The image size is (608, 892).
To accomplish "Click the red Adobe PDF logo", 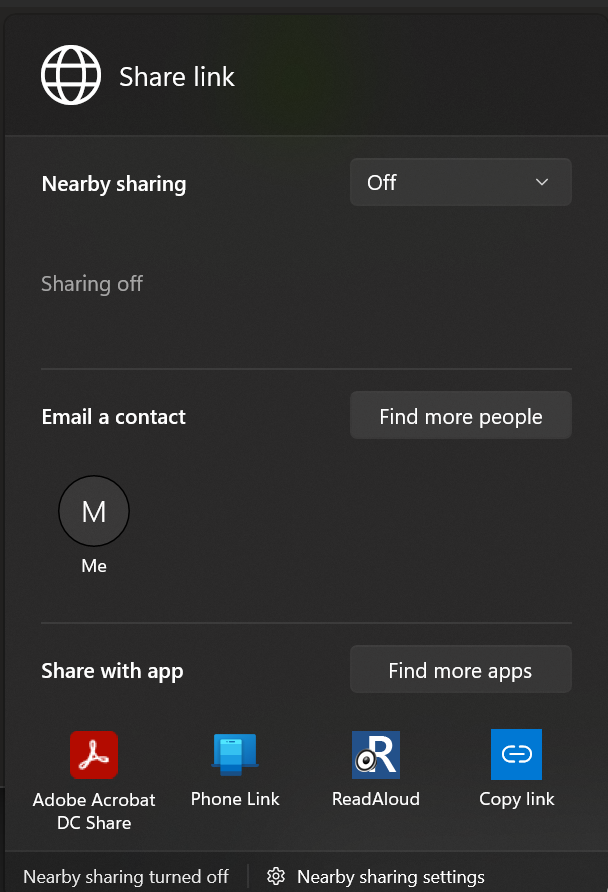I will coord(94,755).
